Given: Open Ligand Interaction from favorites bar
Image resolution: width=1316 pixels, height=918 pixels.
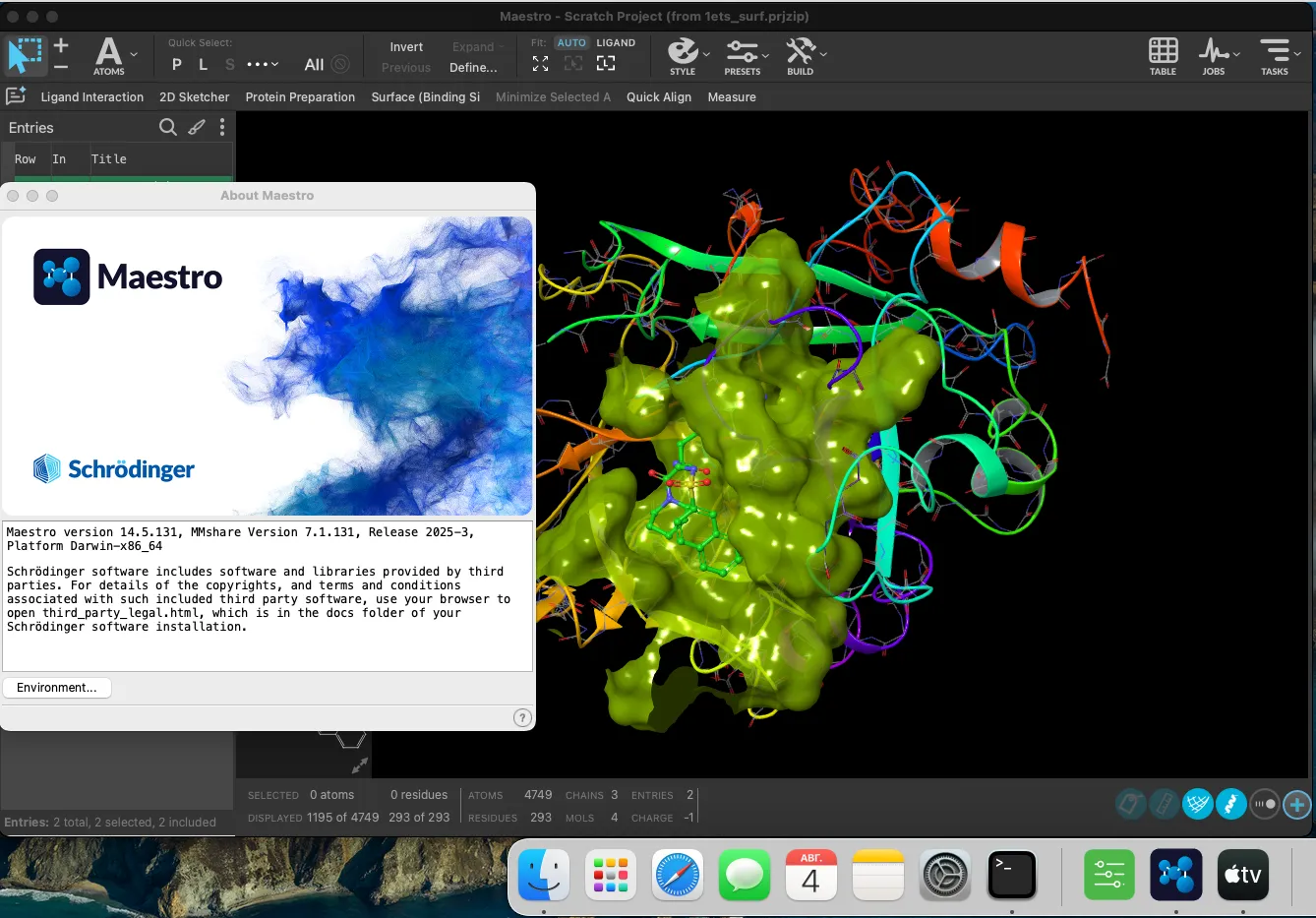Looking at the screenshot, I should [92, 97].
